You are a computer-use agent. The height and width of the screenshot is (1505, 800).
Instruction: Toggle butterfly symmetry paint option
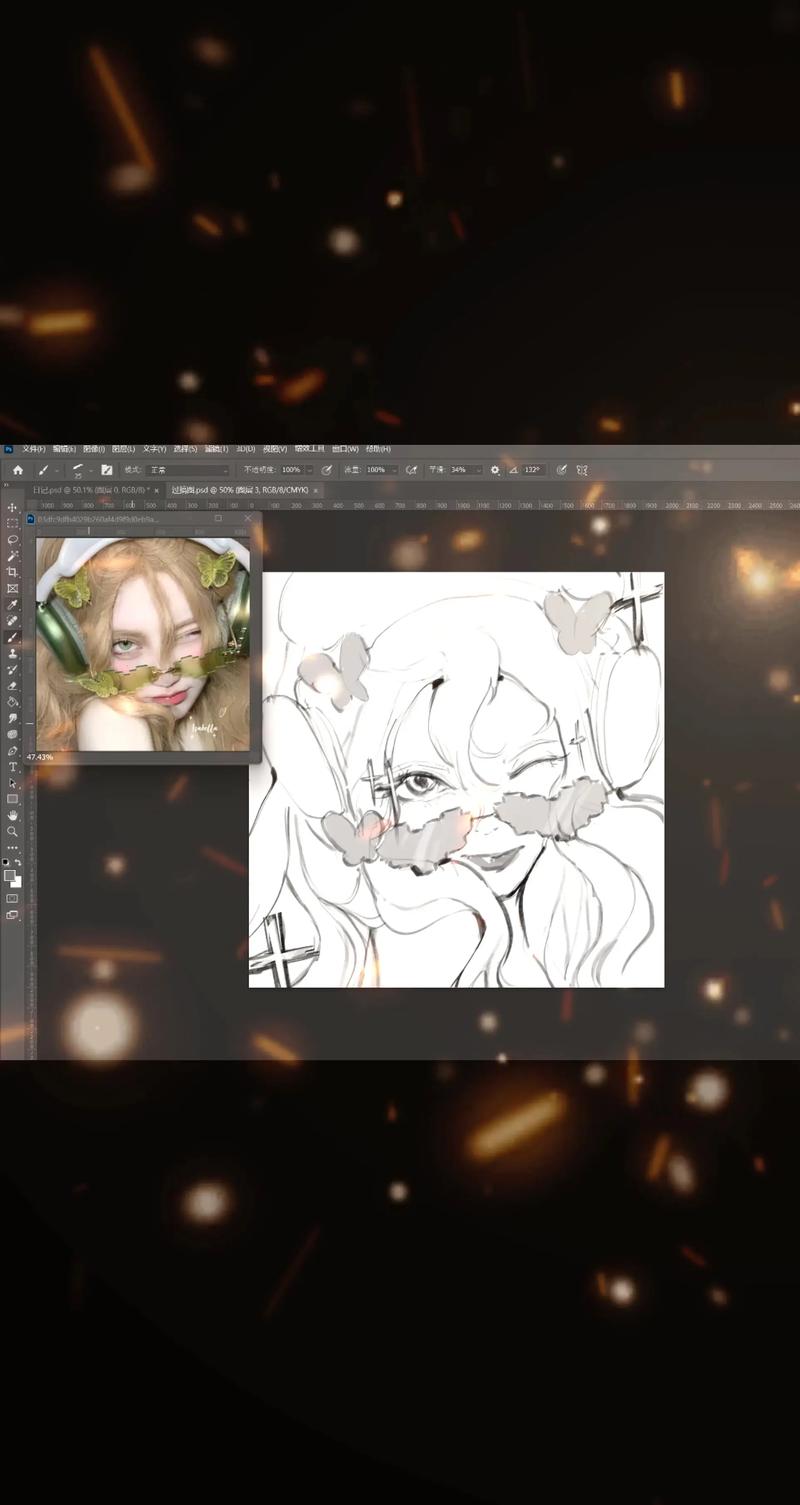tap(582, 470)
